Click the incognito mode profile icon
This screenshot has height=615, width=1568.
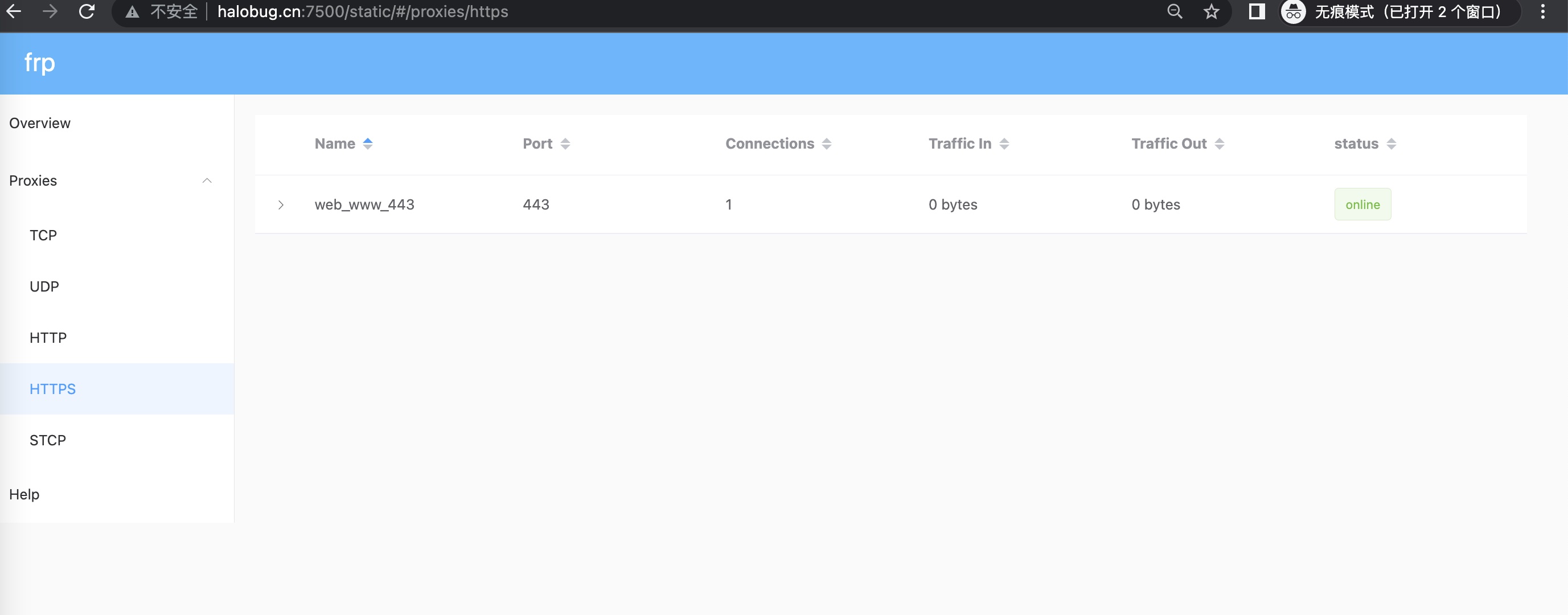(x=1293, y=11)
